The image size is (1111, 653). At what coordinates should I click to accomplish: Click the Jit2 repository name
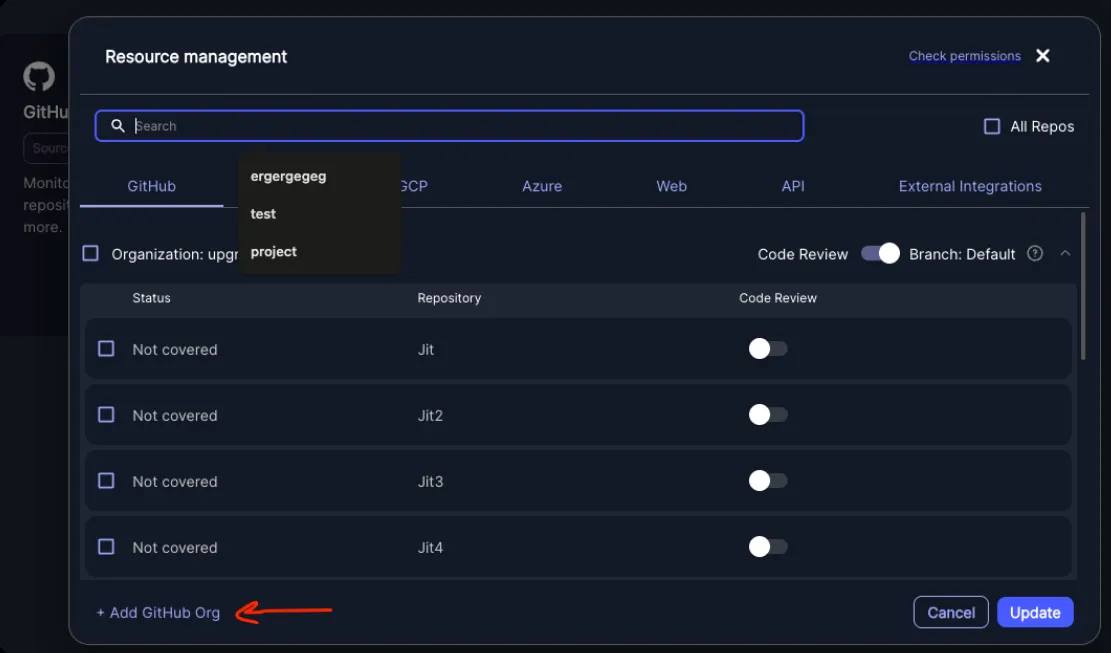click(430, 415)
